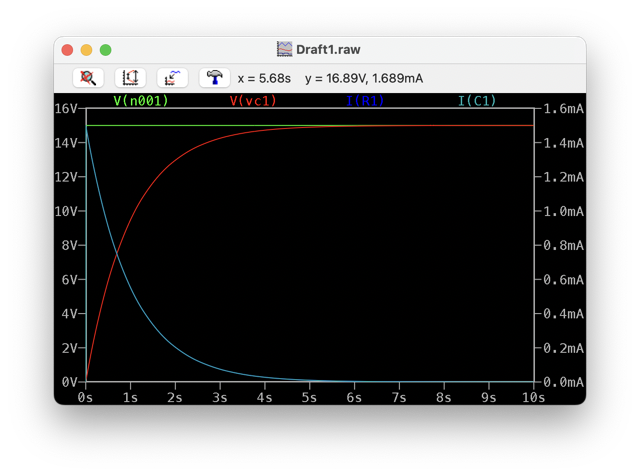Maximize the window with green button

coord(106,50)
